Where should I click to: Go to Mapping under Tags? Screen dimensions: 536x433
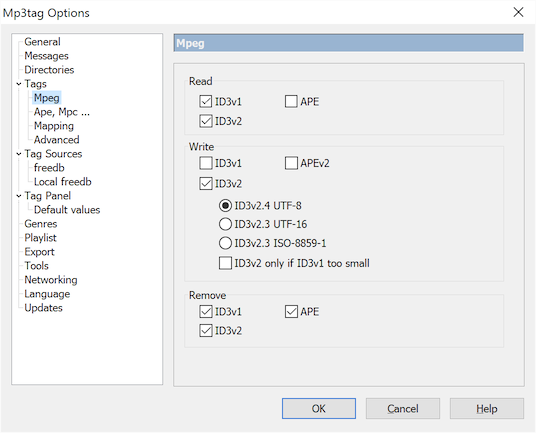54,126
